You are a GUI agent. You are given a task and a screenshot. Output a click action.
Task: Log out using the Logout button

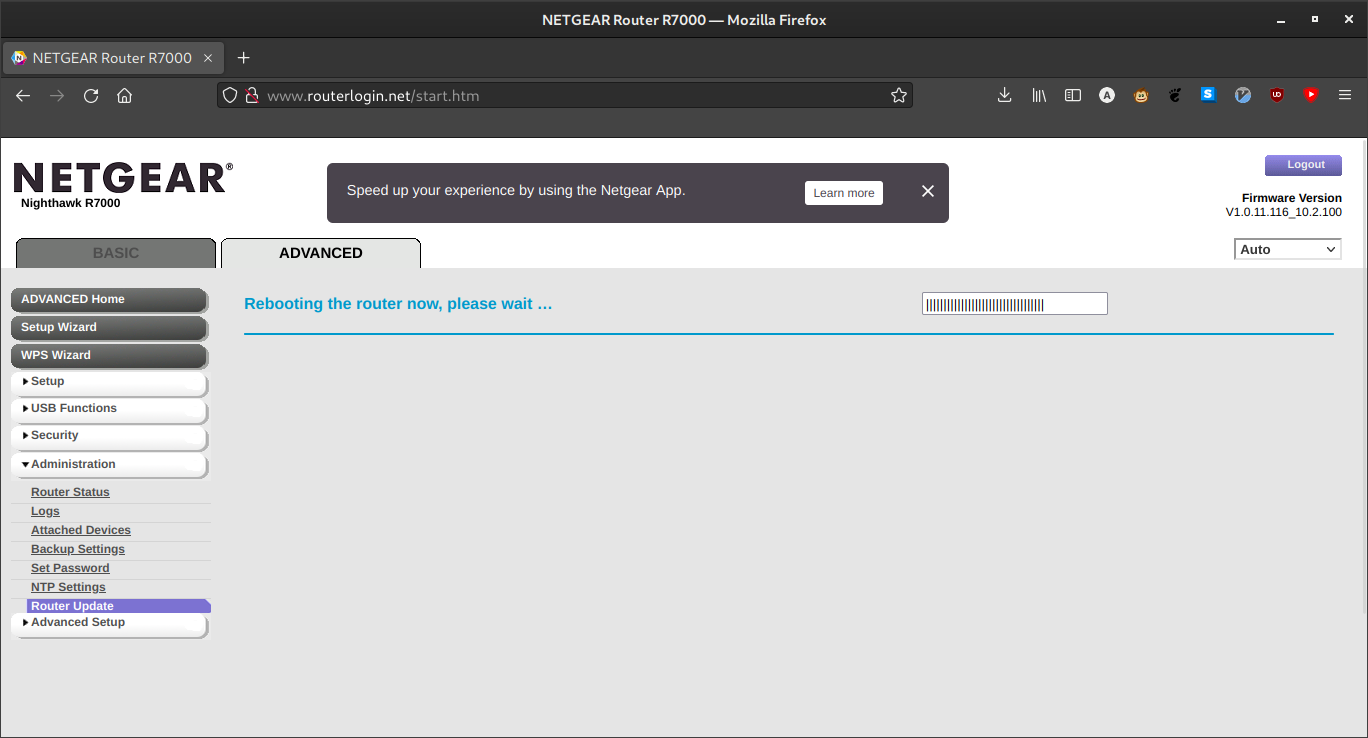click(1304, 165)
